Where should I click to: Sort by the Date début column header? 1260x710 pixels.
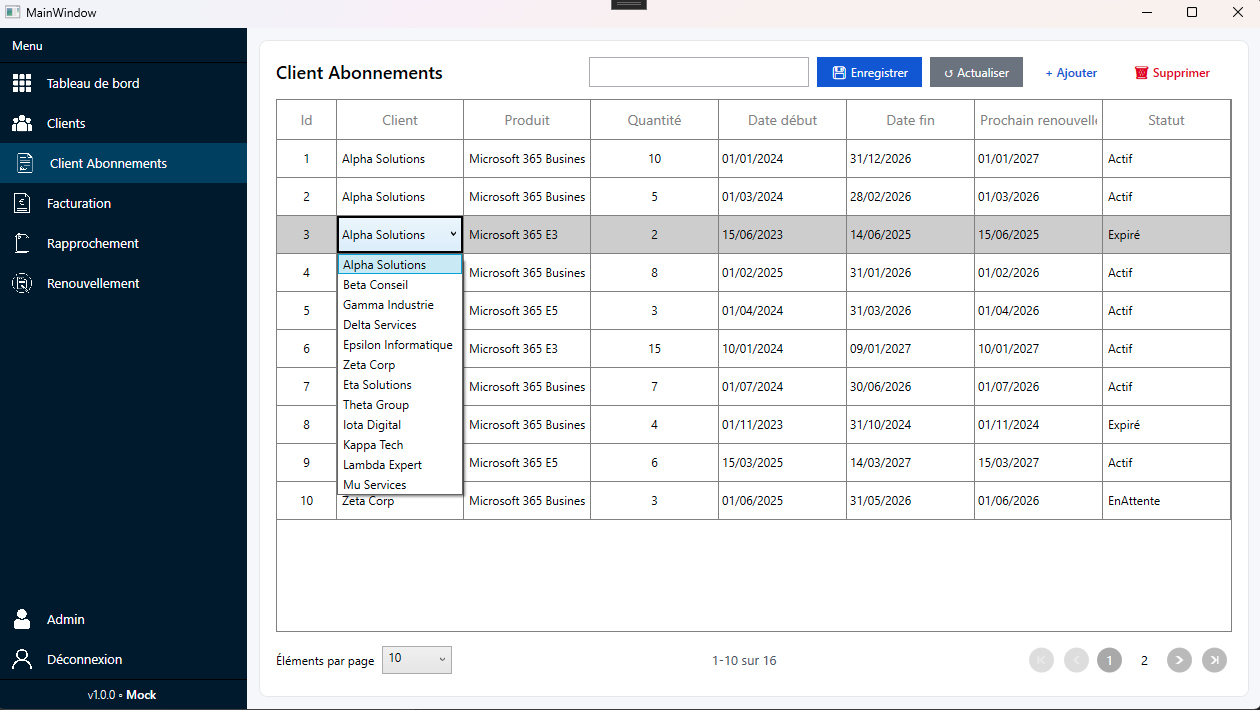pos(782,120)
